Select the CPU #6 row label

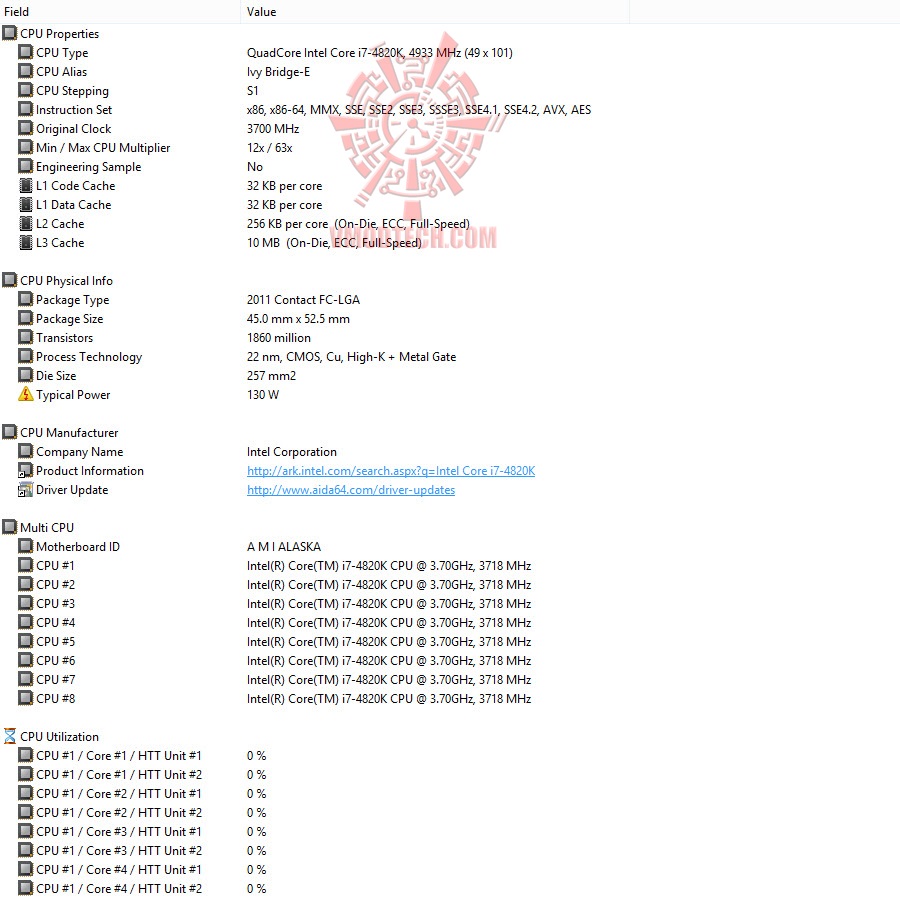56,661
